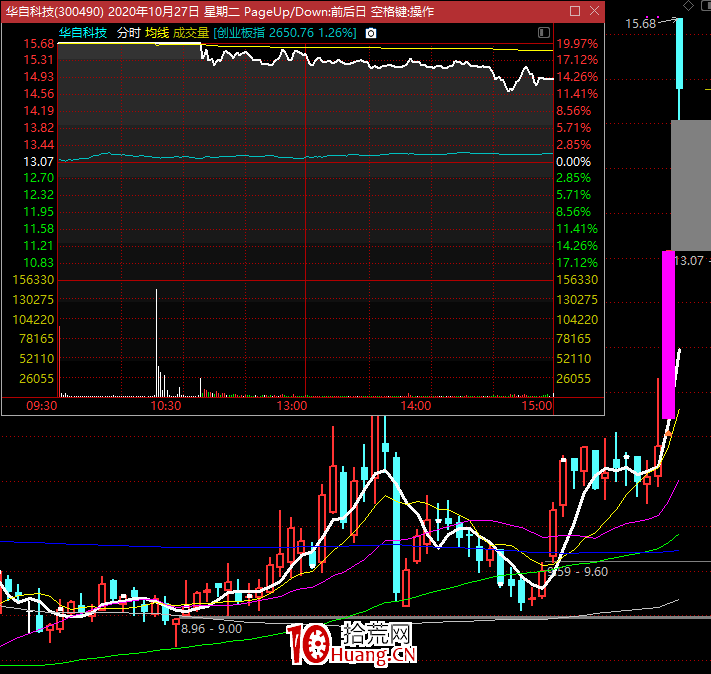The image size is (711, 674).
Task: Click the 13.07 label beside magenta candle
Action: (x=689, y=261)
